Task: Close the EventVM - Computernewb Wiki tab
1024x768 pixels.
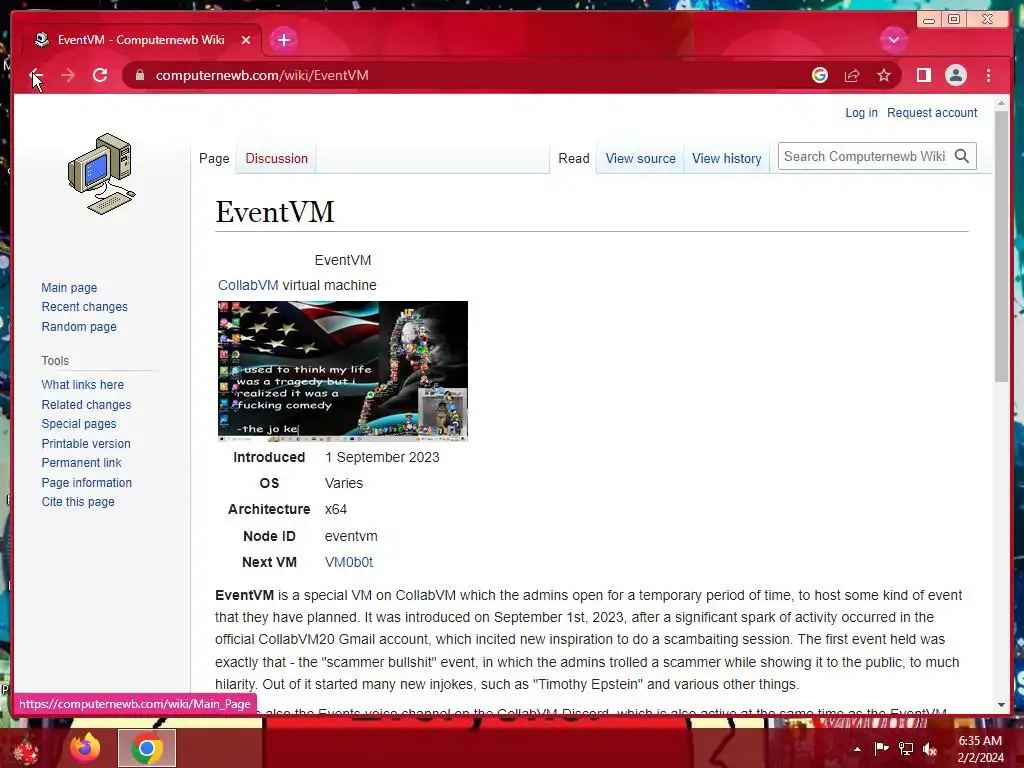Action: coord(246,40)
